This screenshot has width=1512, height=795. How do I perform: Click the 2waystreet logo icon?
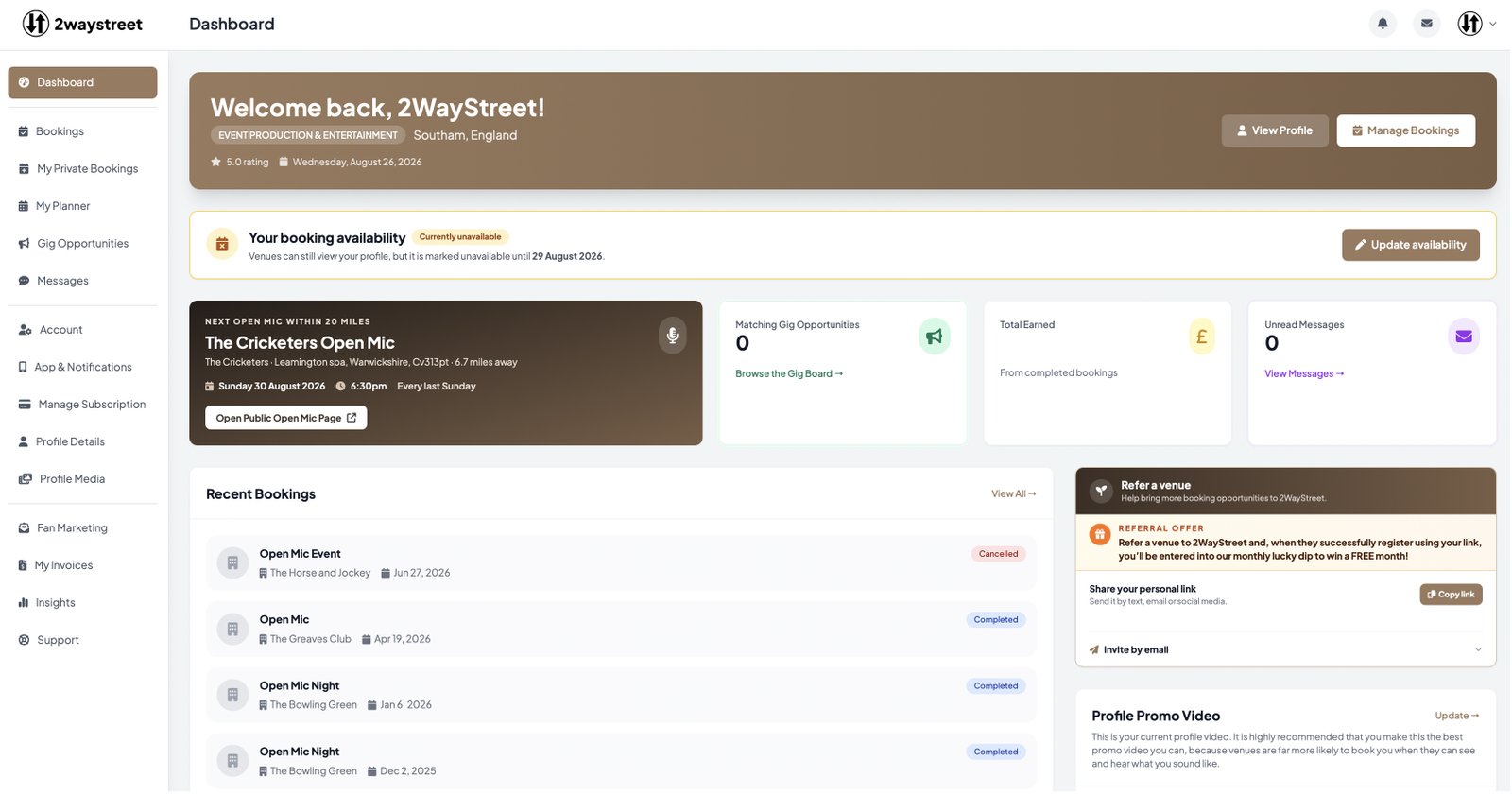click(x=36, y=24)
